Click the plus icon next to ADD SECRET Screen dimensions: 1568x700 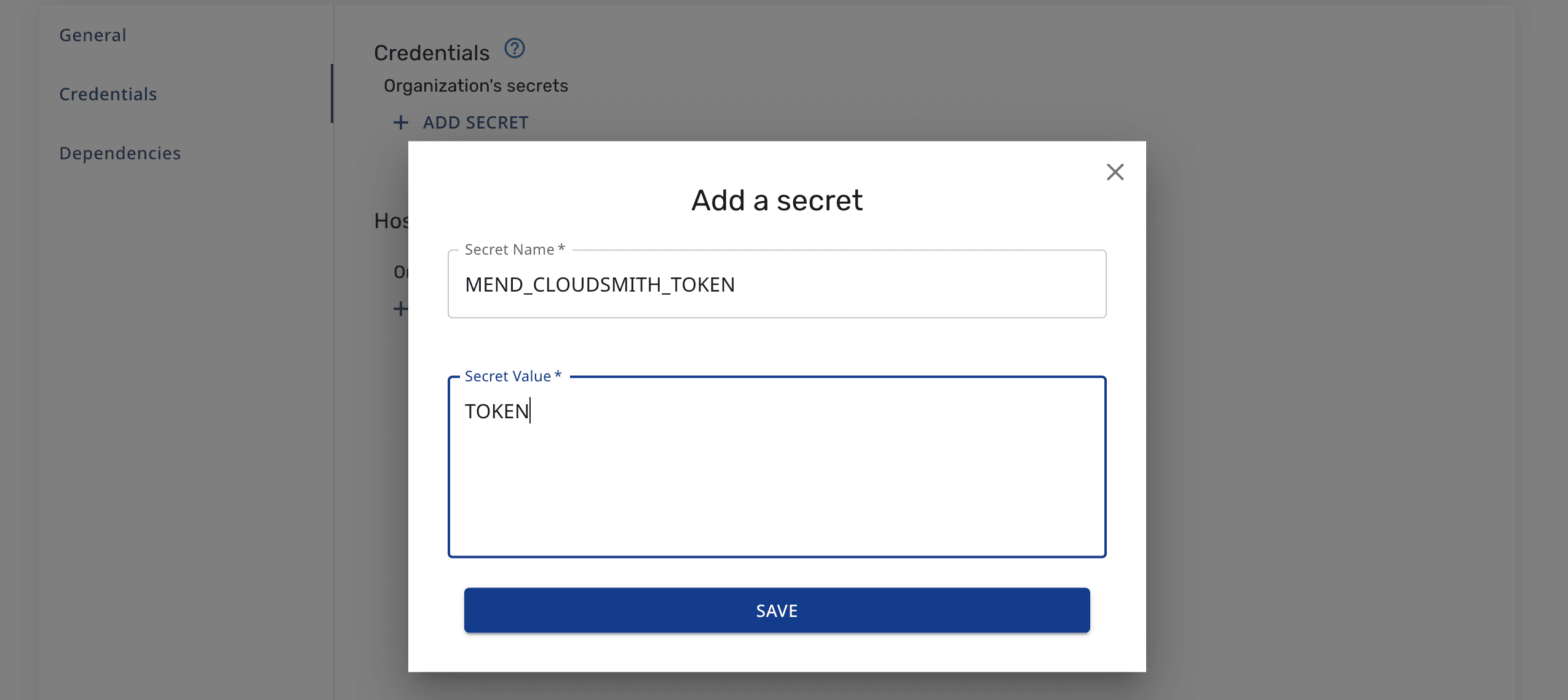pos(401,123)
